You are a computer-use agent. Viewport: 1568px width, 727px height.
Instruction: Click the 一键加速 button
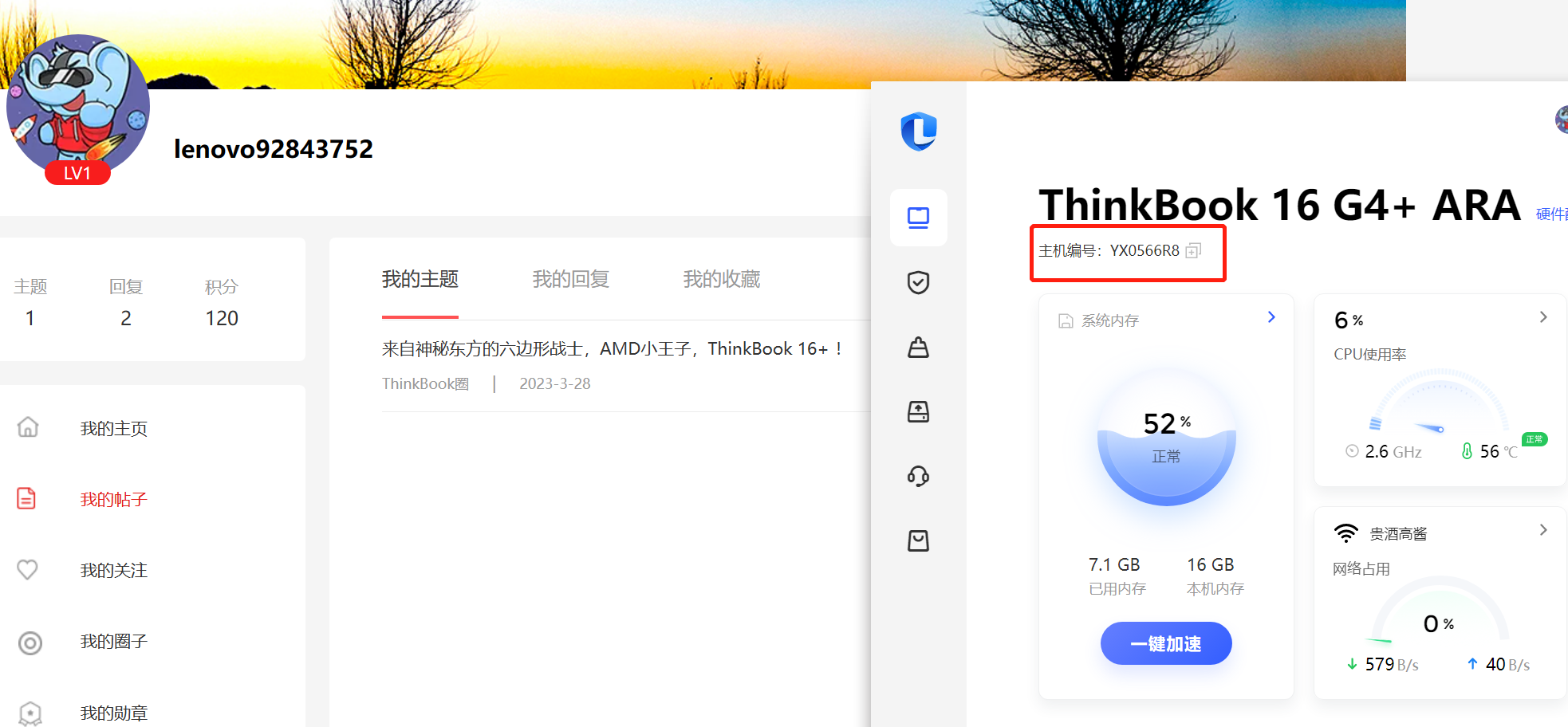coord(1166,643)
